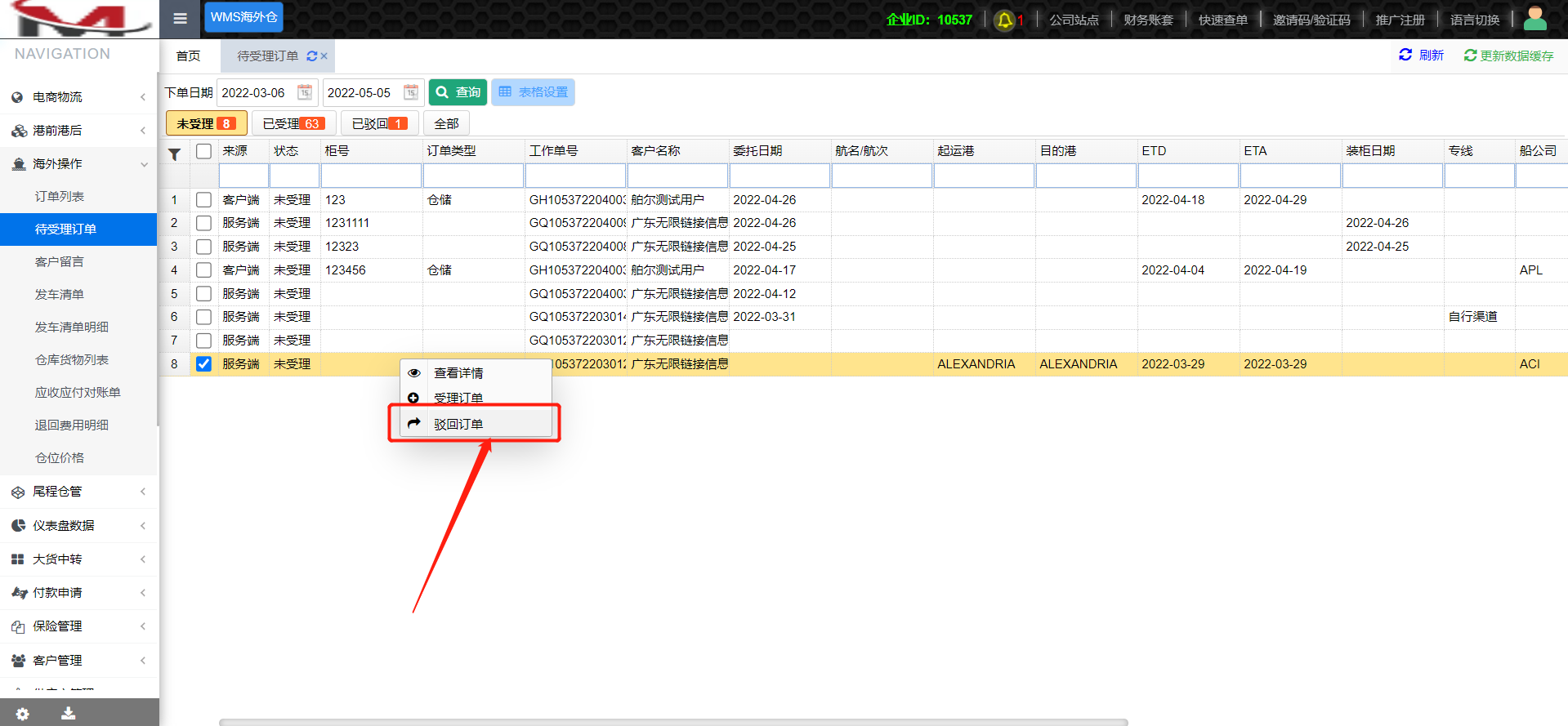Click the download icon in sidebar footer
Screen dimensions: 1568x726
click(69, 714)
